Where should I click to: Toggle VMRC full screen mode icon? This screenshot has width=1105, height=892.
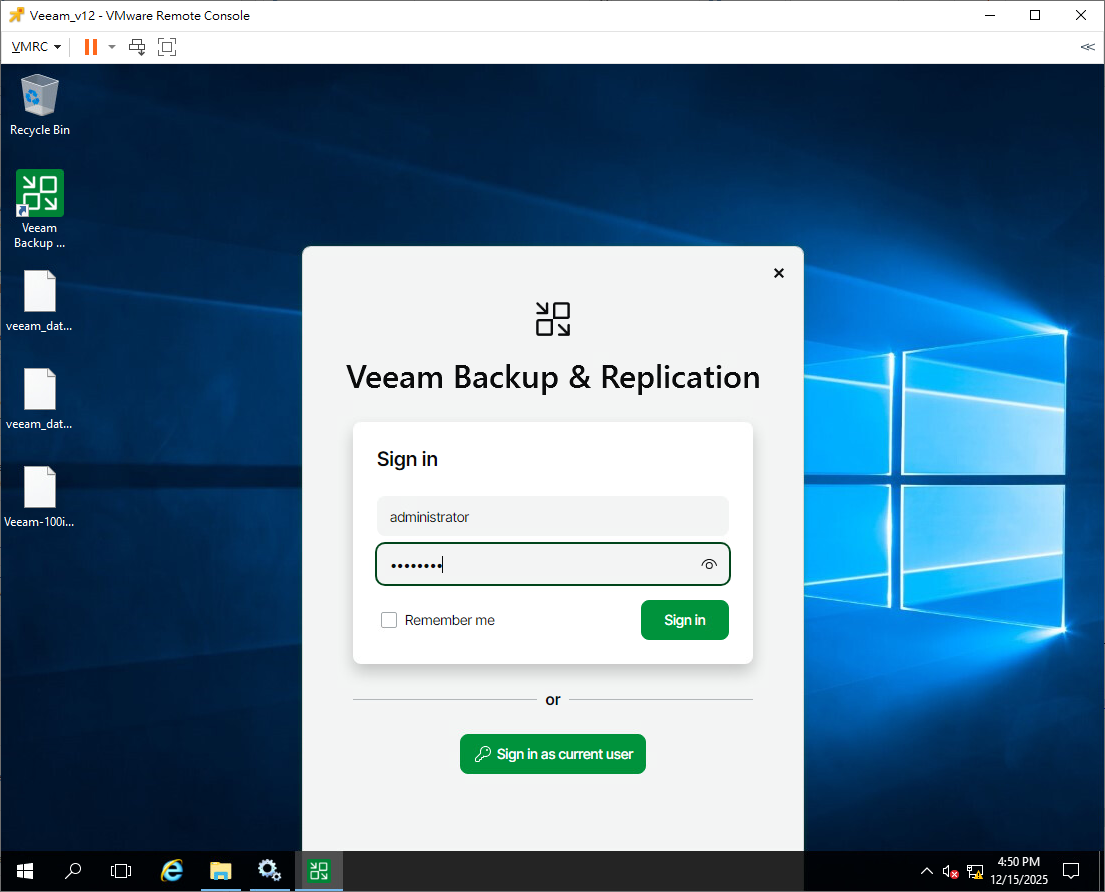tap(167, 47)
